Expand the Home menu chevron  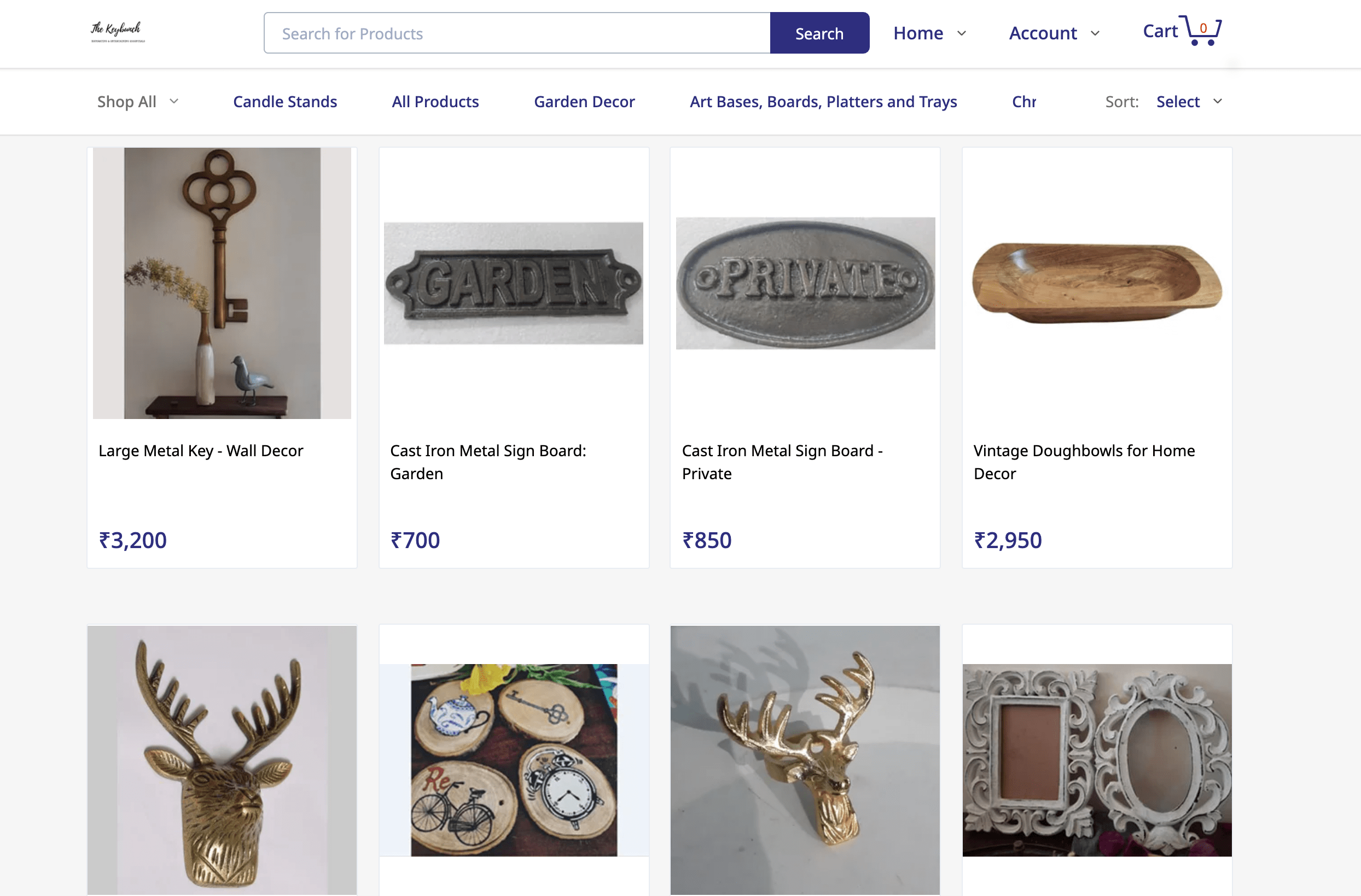pos(961,33)
